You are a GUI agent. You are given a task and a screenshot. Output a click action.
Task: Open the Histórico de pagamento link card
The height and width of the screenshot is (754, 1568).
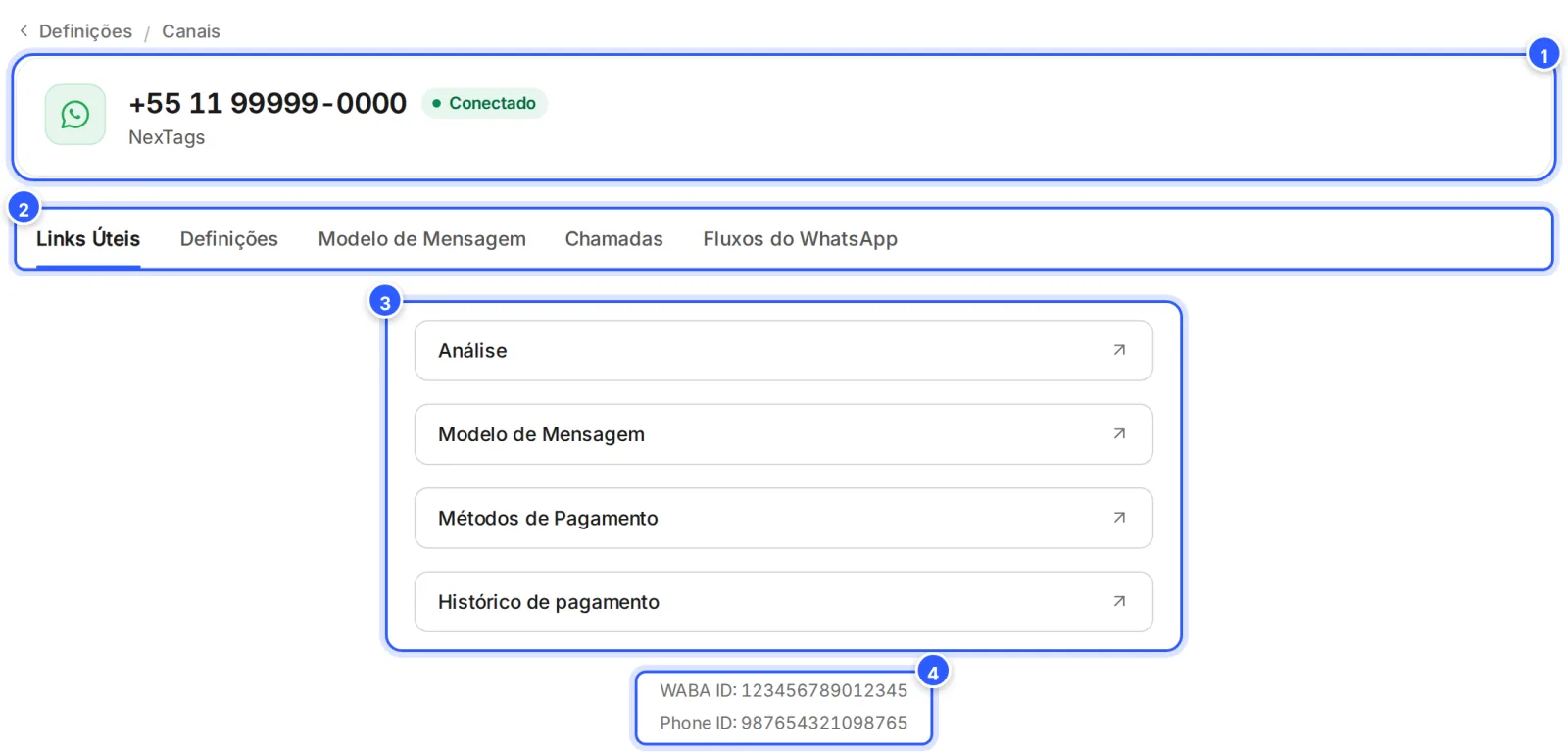784,602
